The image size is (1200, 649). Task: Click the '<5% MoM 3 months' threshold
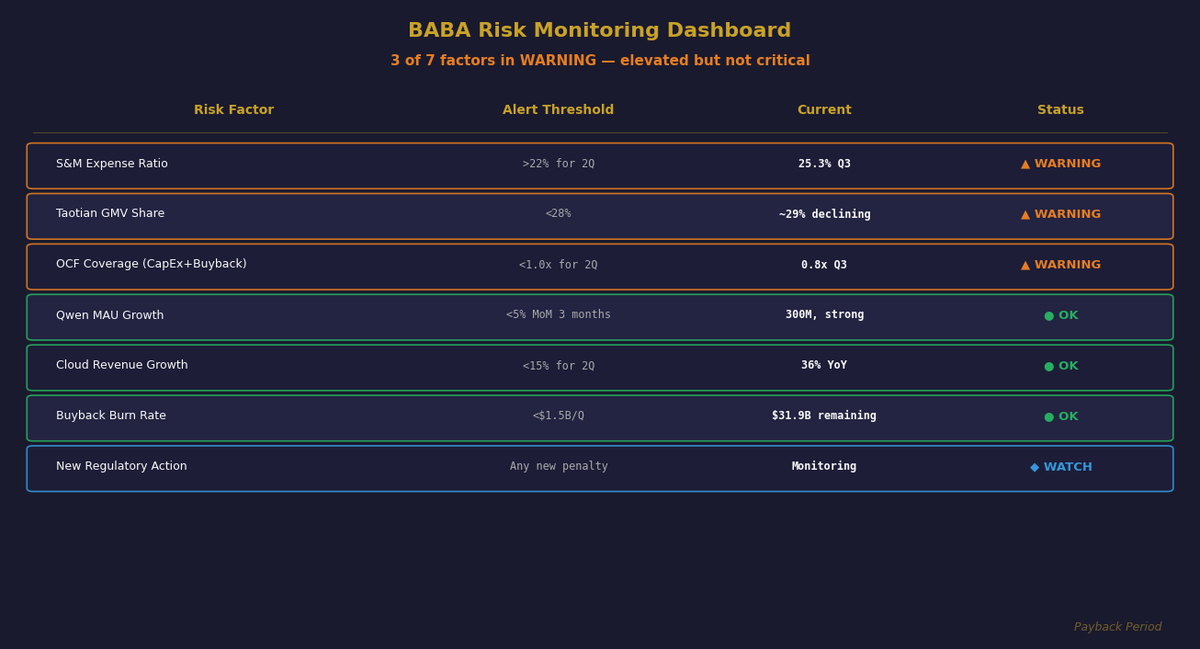(558, 315)
